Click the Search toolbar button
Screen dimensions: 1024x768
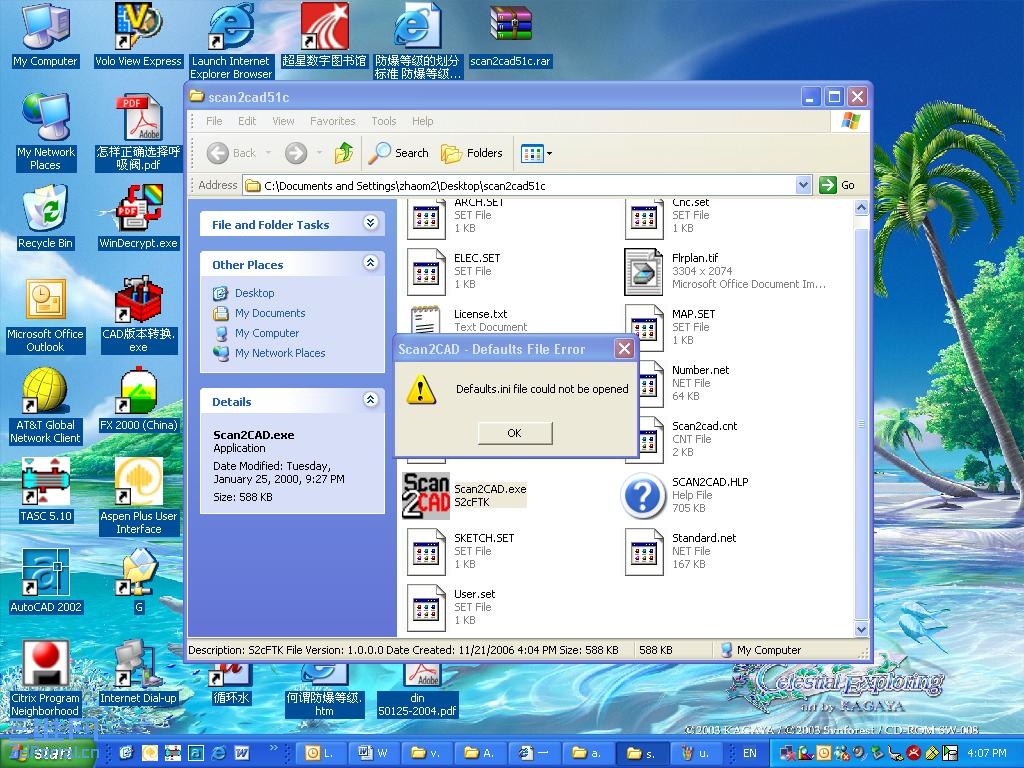point(399,153)
